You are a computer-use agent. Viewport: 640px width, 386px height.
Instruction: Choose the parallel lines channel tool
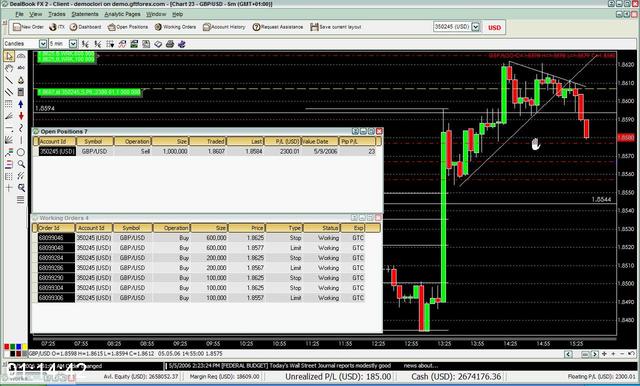tap(9, 92)
